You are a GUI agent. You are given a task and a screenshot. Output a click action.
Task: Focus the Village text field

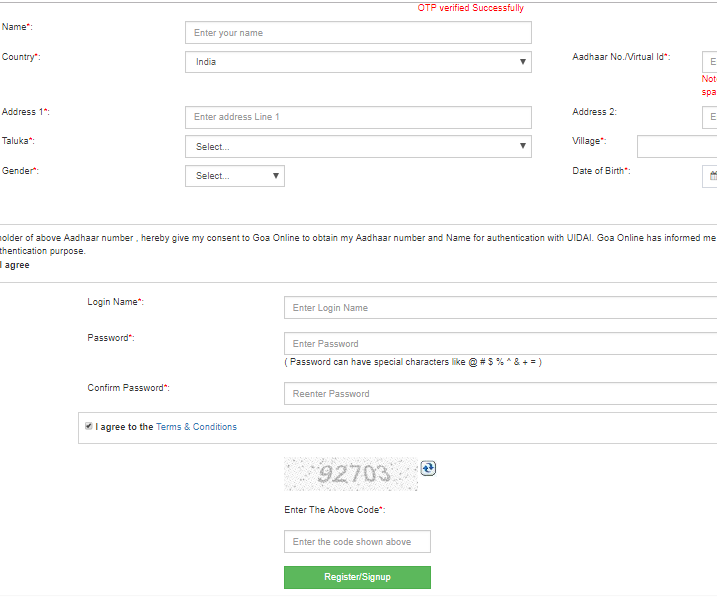677,147
